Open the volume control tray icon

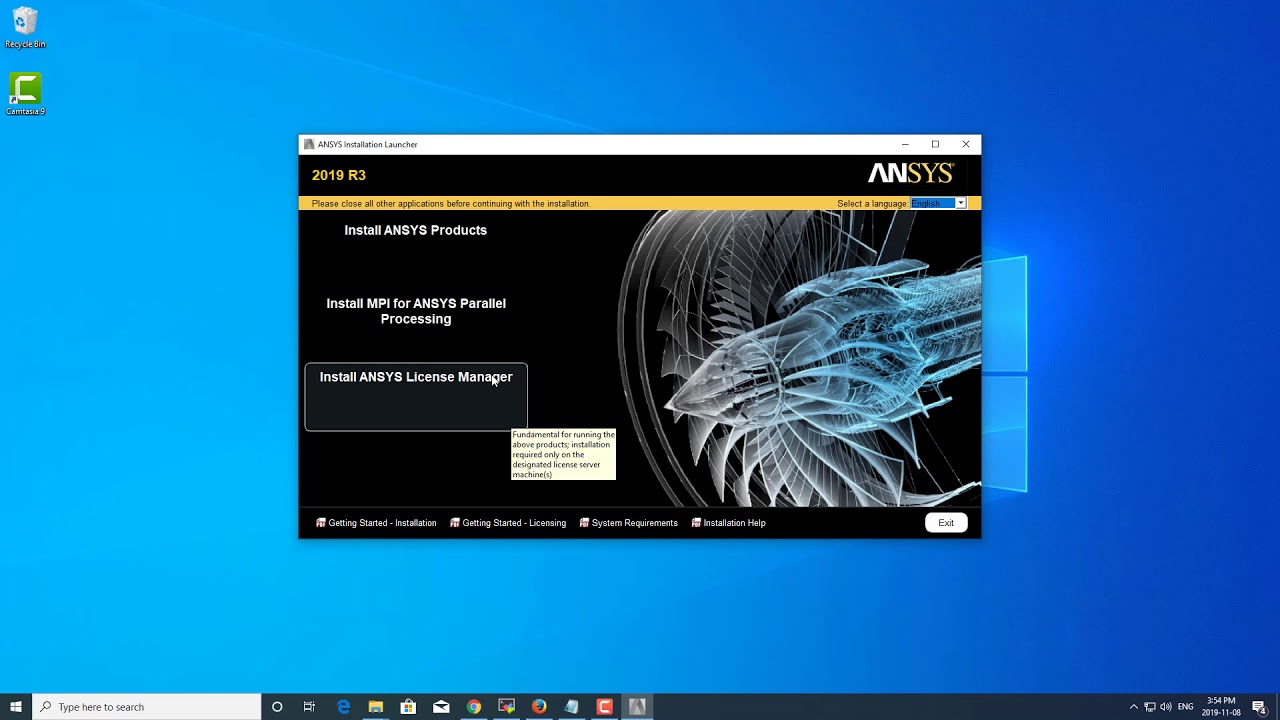point(1165,707)
